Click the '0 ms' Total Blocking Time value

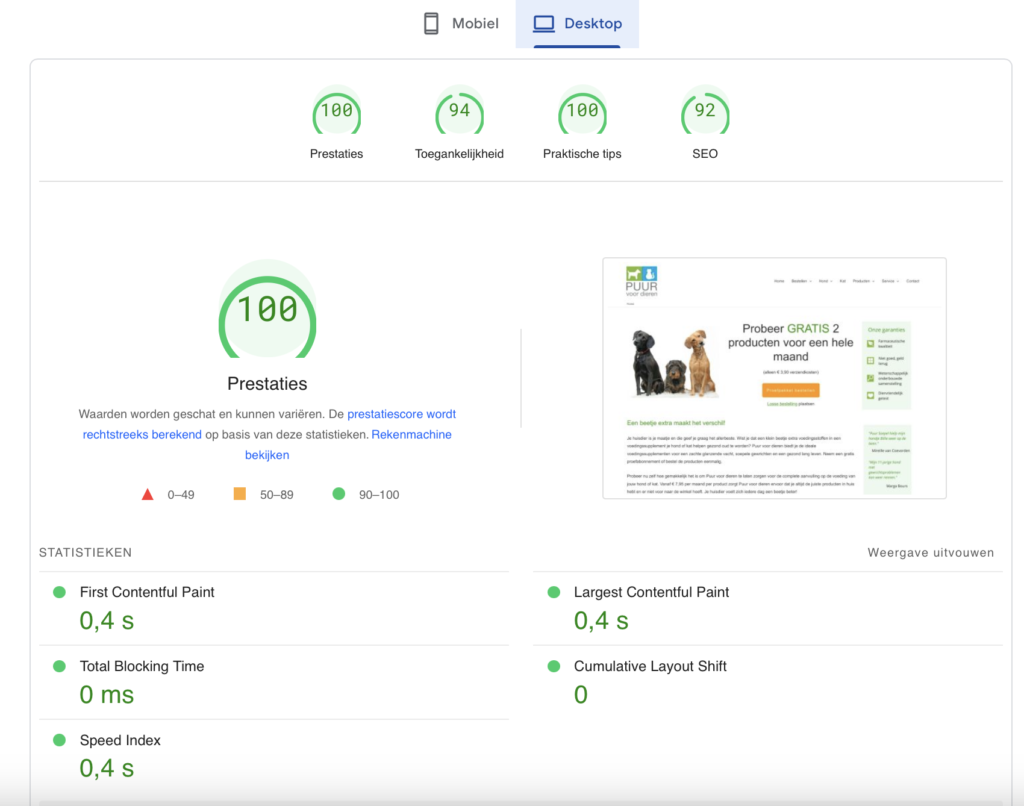106,694
